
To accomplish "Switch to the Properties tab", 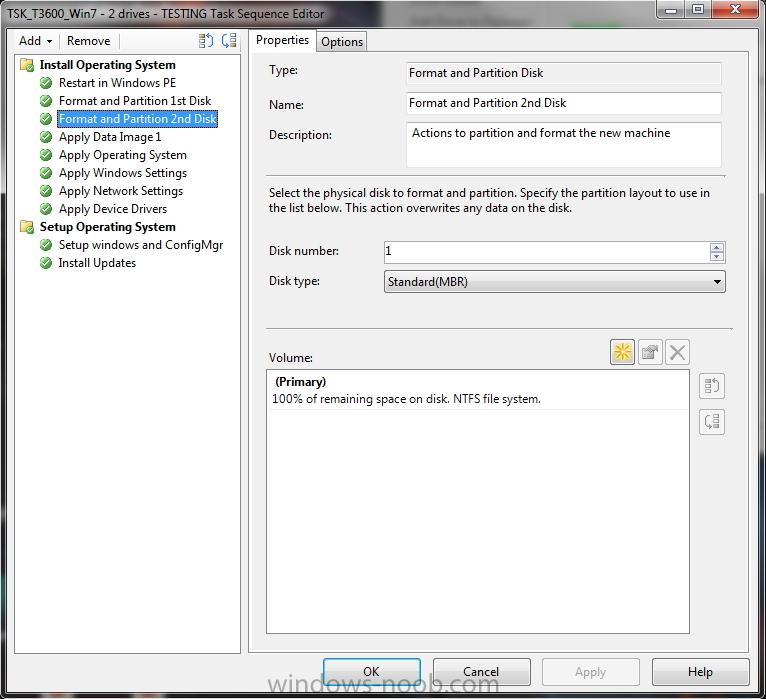I will (x=282, y=40).
